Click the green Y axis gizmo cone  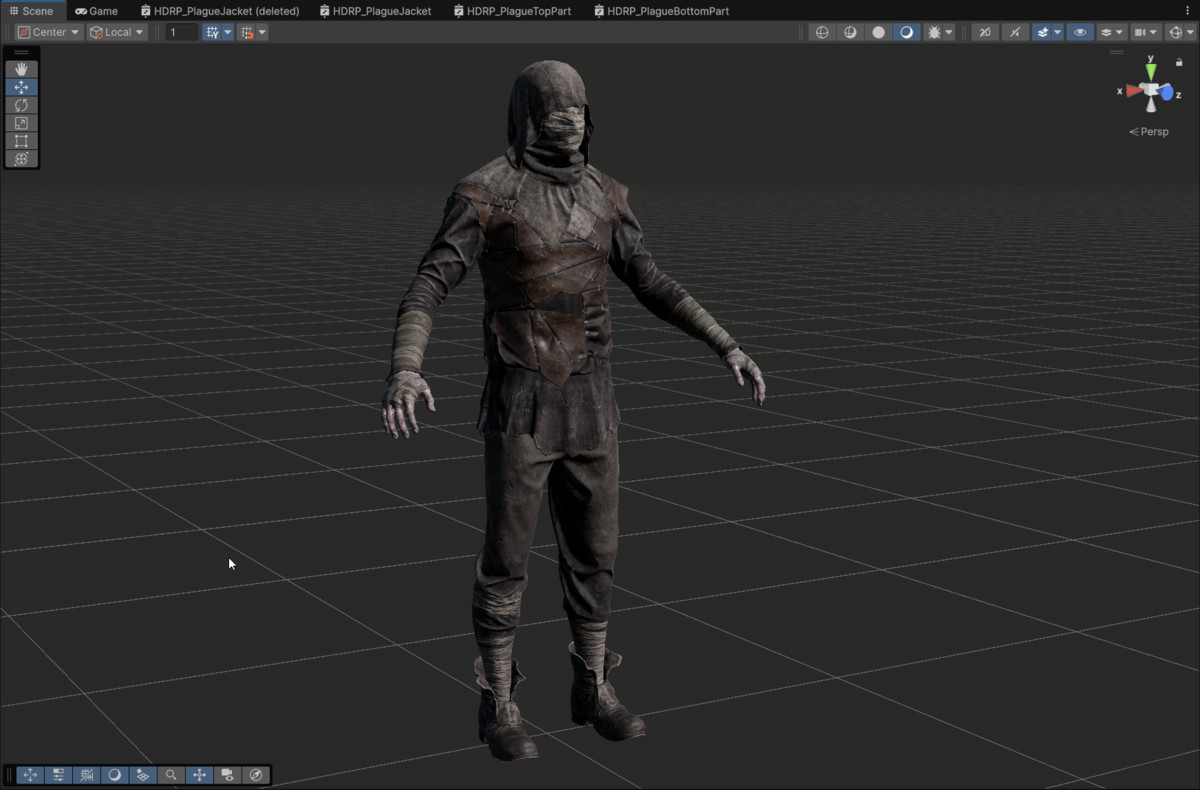tap(1151, 71)
